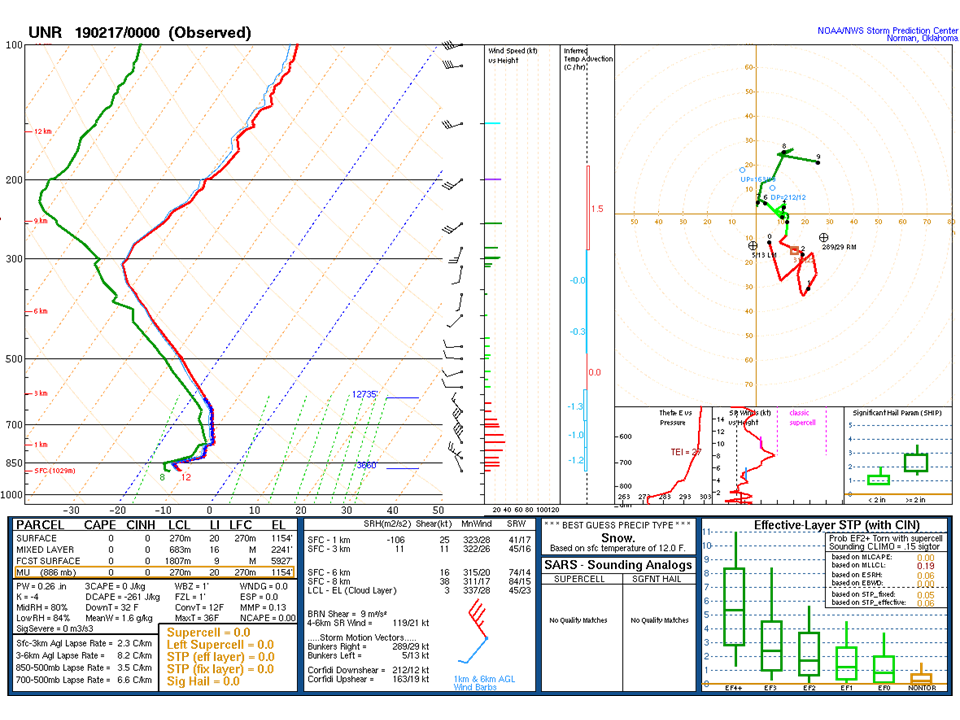Screen dimensions: 960x720
Task: Select the "FCST SURFACE" parcel row label
Action: (x=48, y=561)
